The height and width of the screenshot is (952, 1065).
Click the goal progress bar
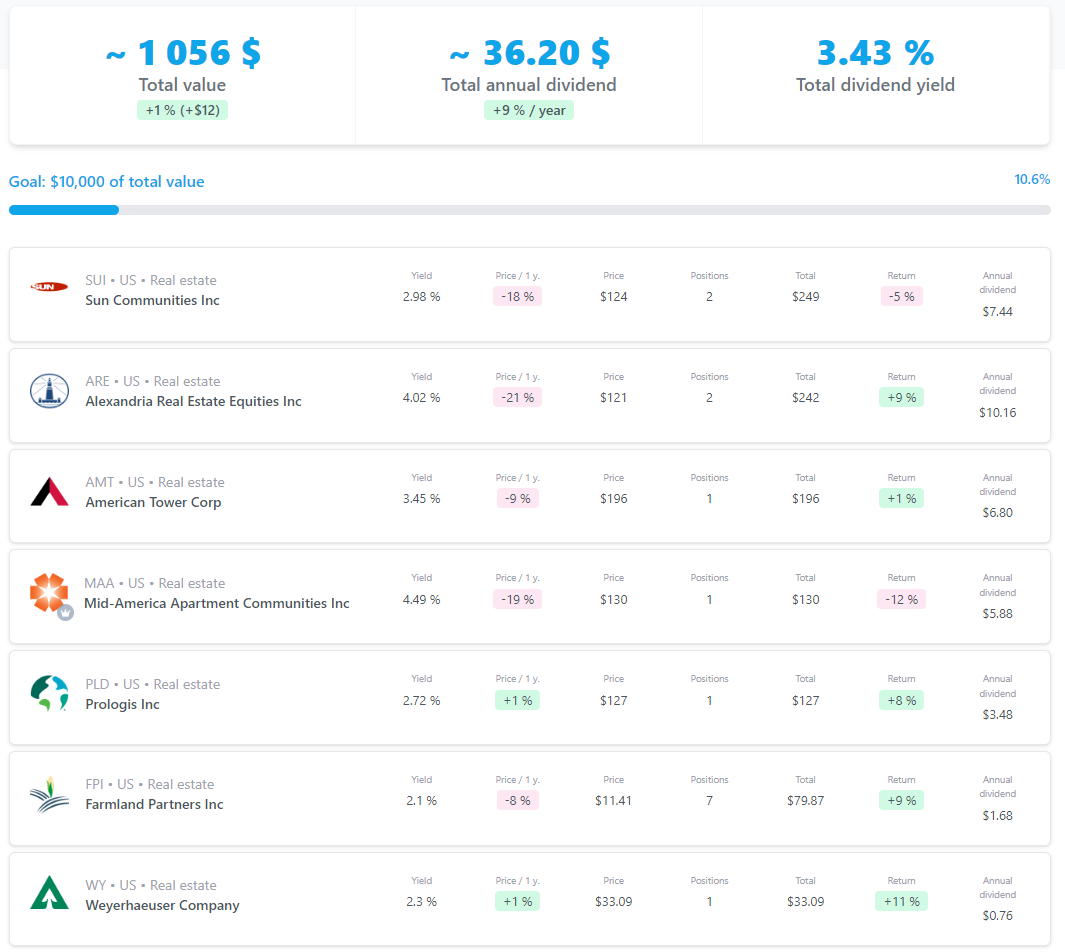[530, 210]
